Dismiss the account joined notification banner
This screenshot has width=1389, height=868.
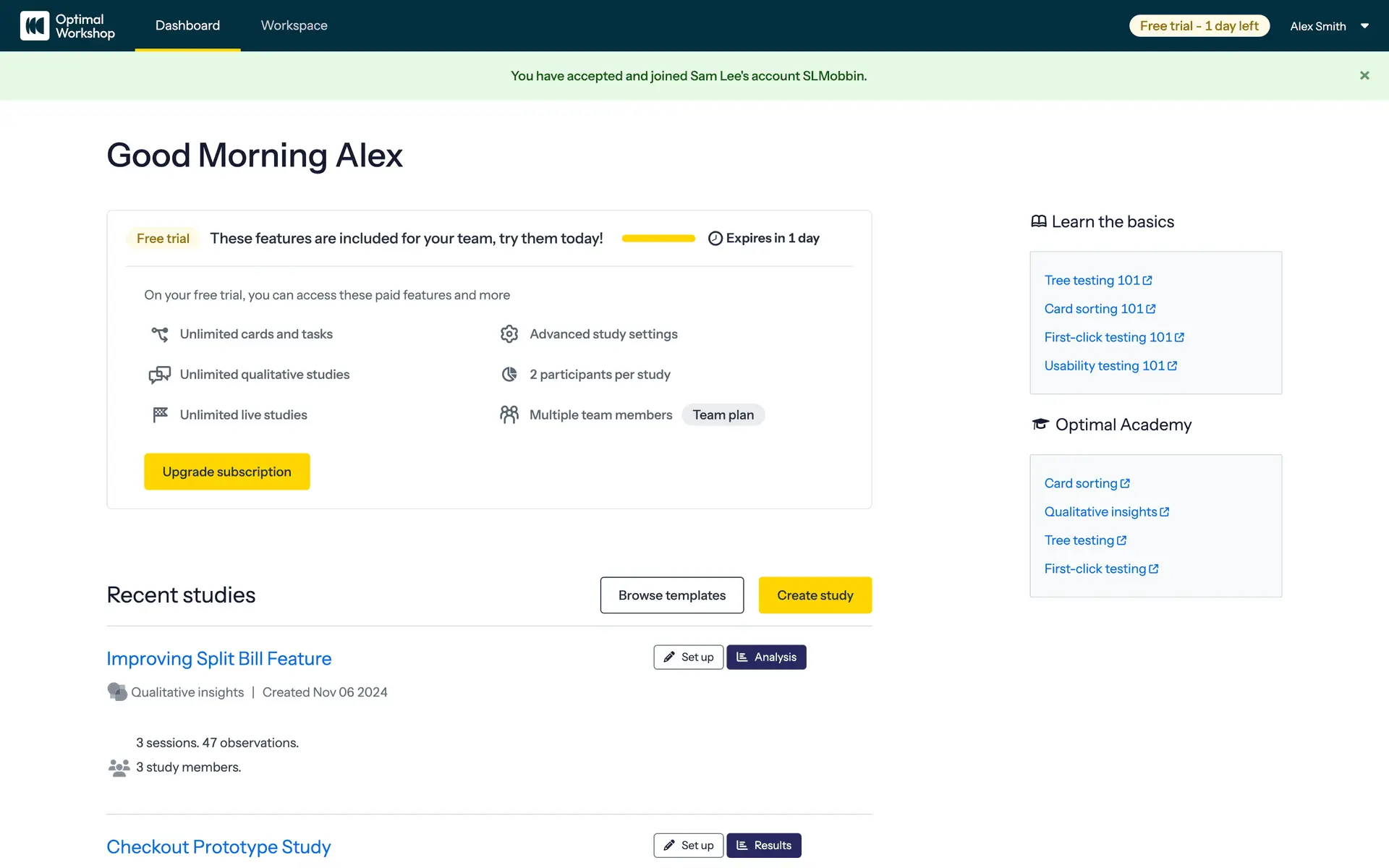[x=1364, y=75]
